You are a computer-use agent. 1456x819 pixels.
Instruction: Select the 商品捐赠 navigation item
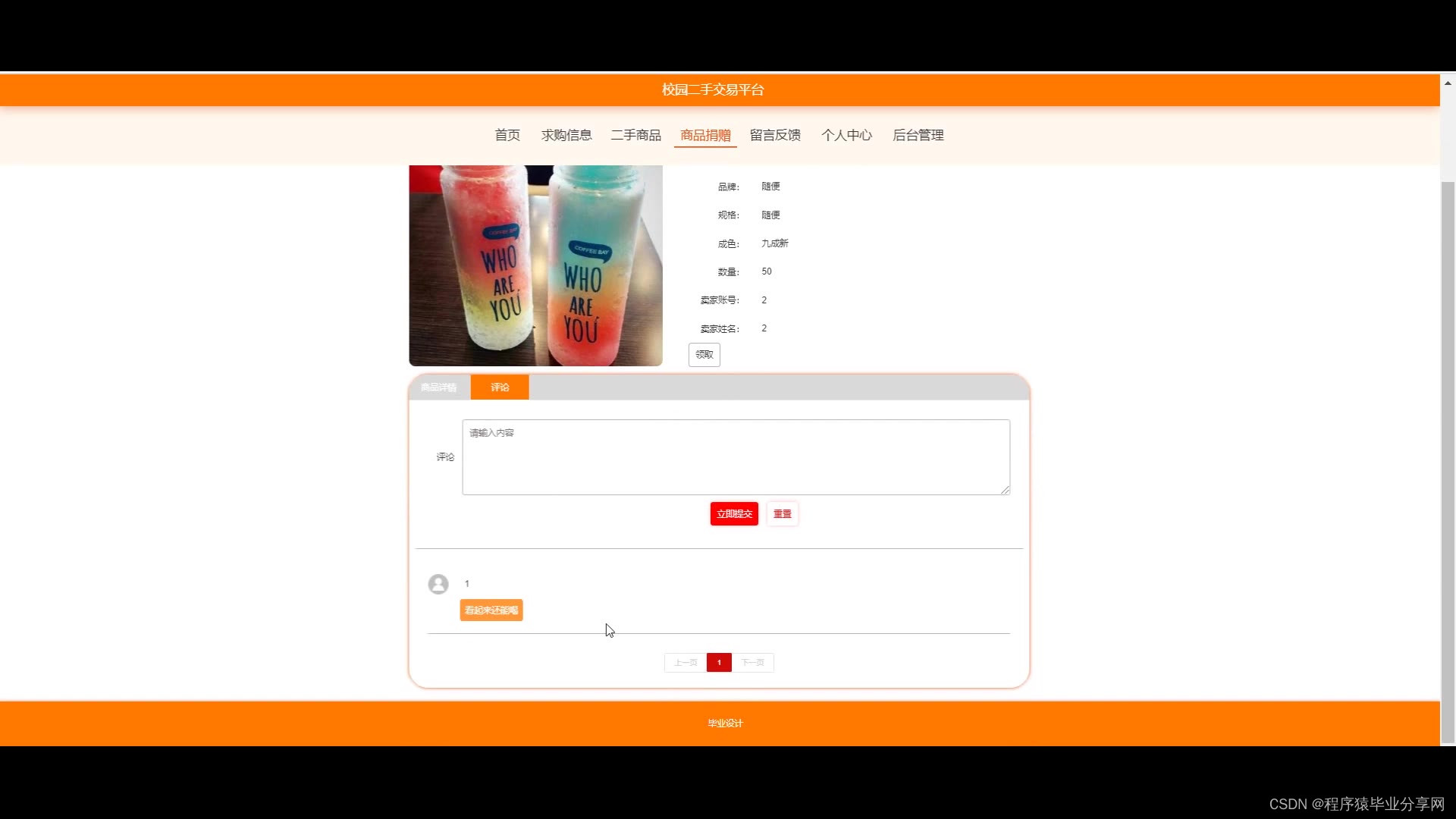[x=705, y=135]
